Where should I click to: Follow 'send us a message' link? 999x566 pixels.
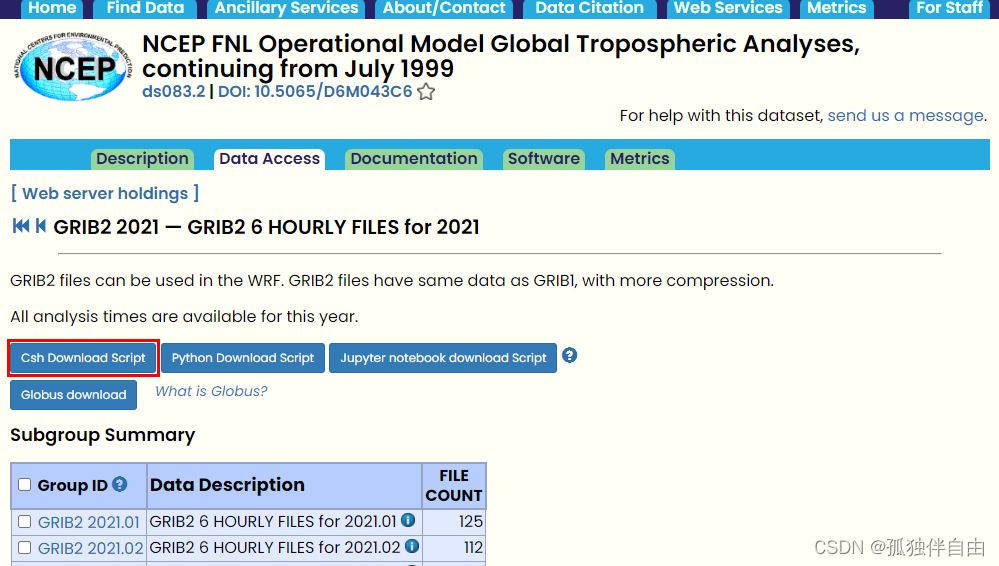point(905,115)
